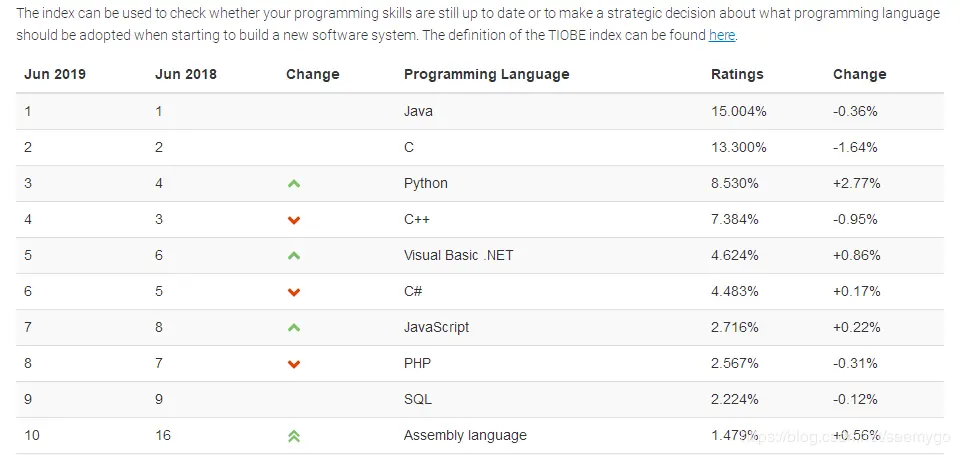Click the green up arrow for Visual Basic .NET
This screenshot has height=455, width=960.
(294, 255)
